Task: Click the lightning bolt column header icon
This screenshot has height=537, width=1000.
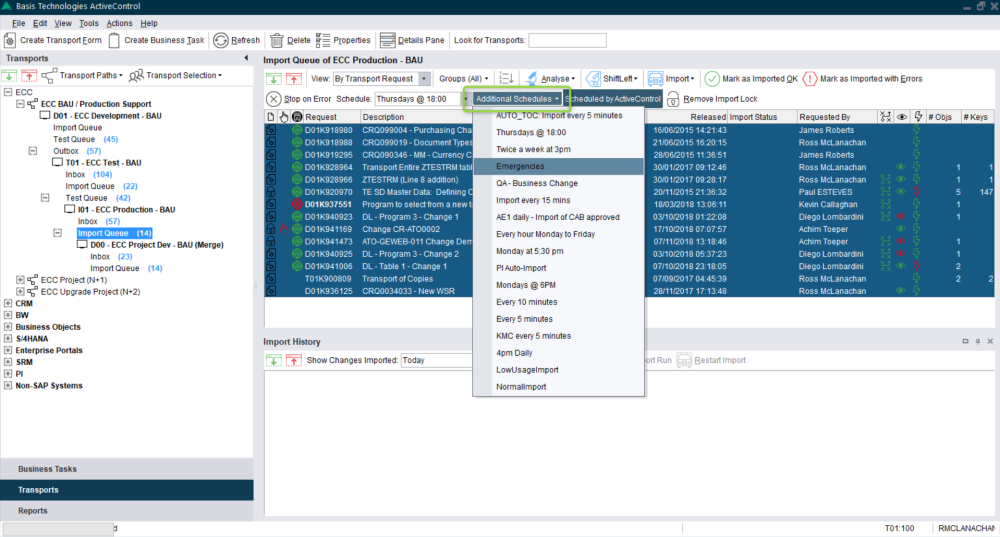Action: coord(918,117)
